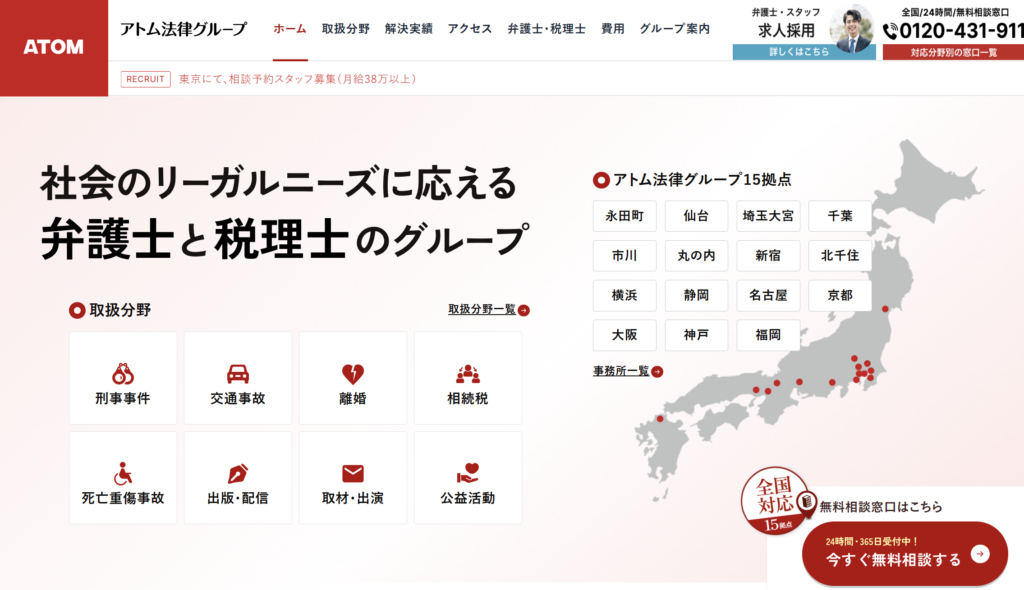Viewport: 1024px width, 590px height.
Task: Click the hand-heart icon for 公益活動
Action: coord(468,473)
